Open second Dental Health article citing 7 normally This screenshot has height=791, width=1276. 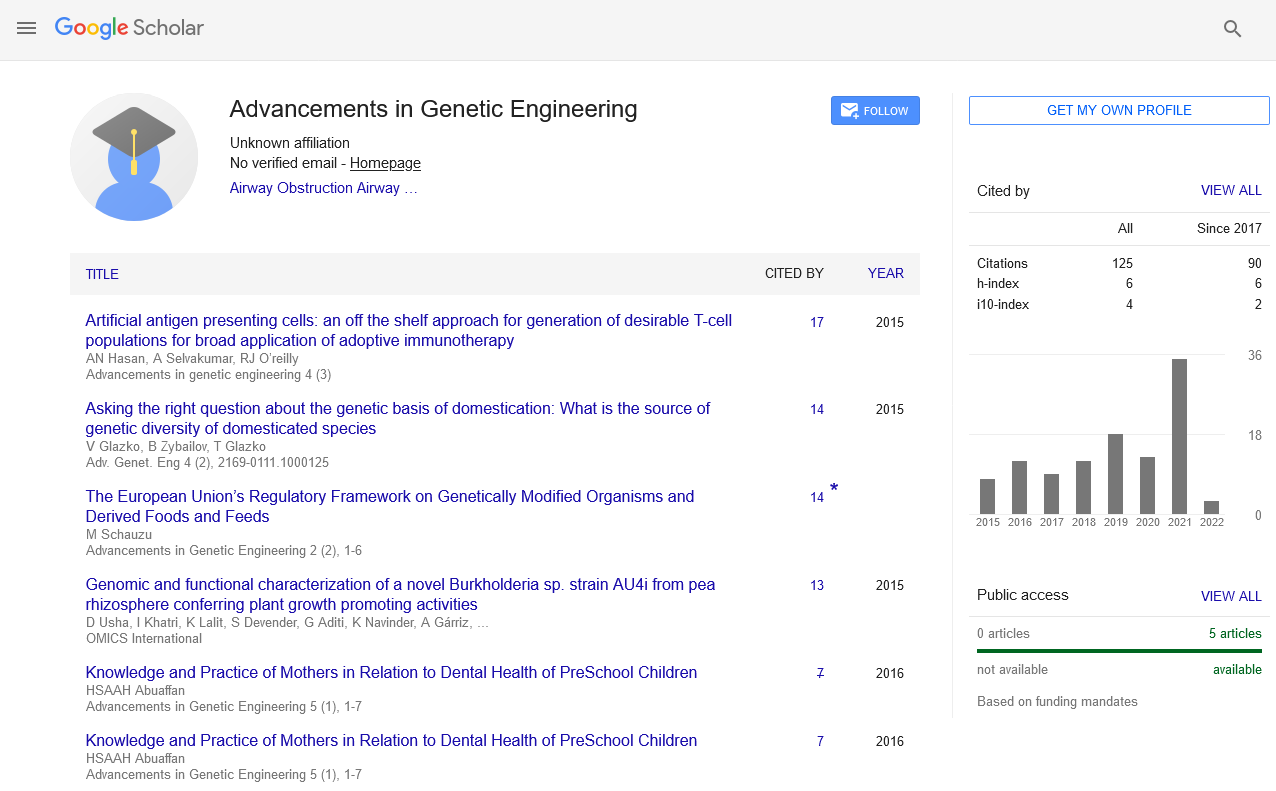click(391, 741)
